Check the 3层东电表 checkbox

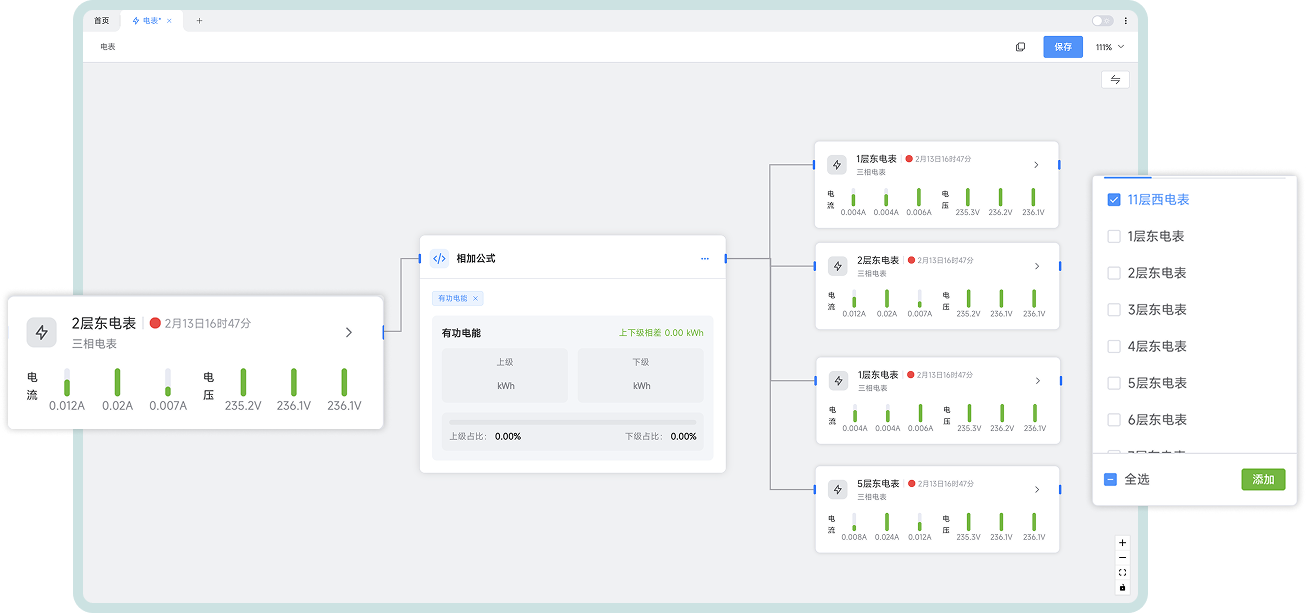[1114, 310]
